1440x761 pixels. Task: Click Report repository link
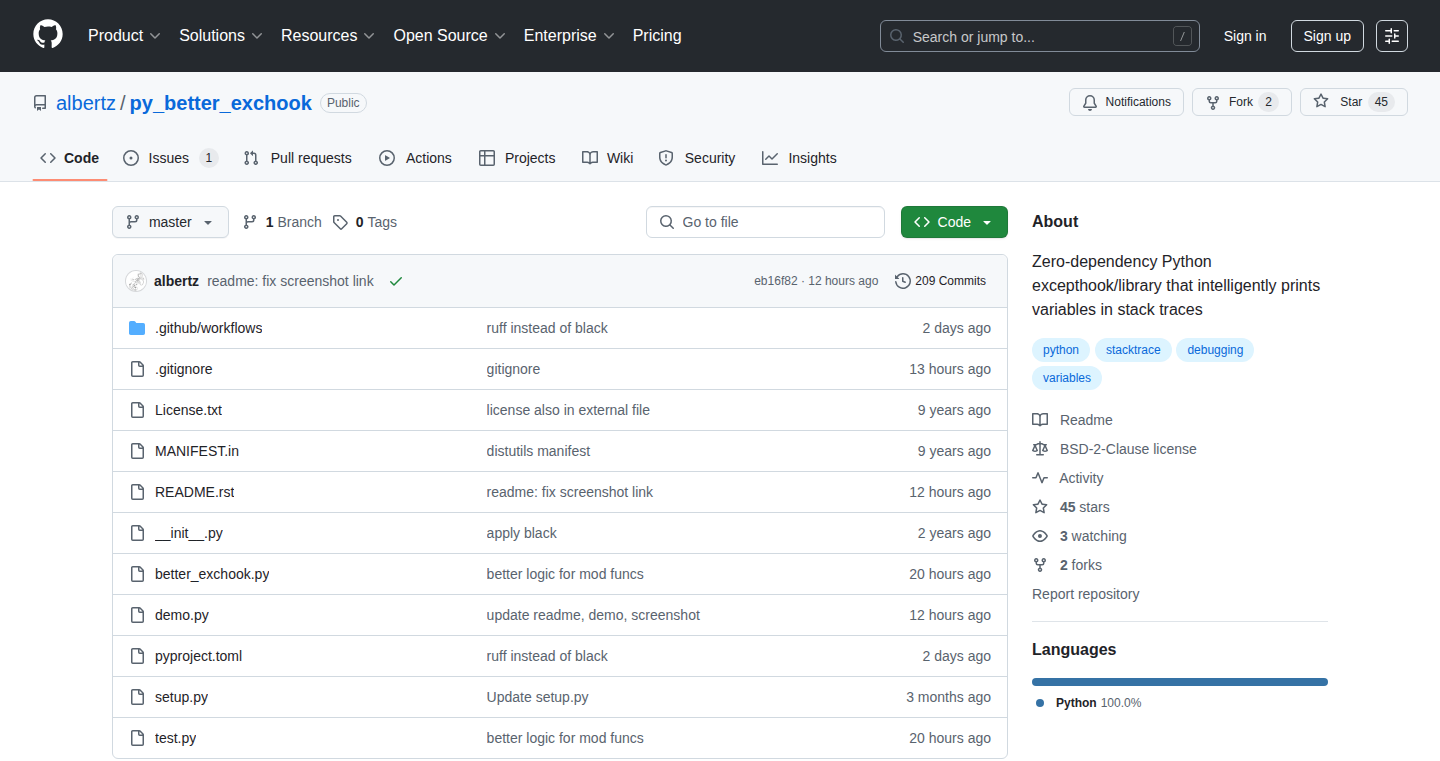point(1085,594)
